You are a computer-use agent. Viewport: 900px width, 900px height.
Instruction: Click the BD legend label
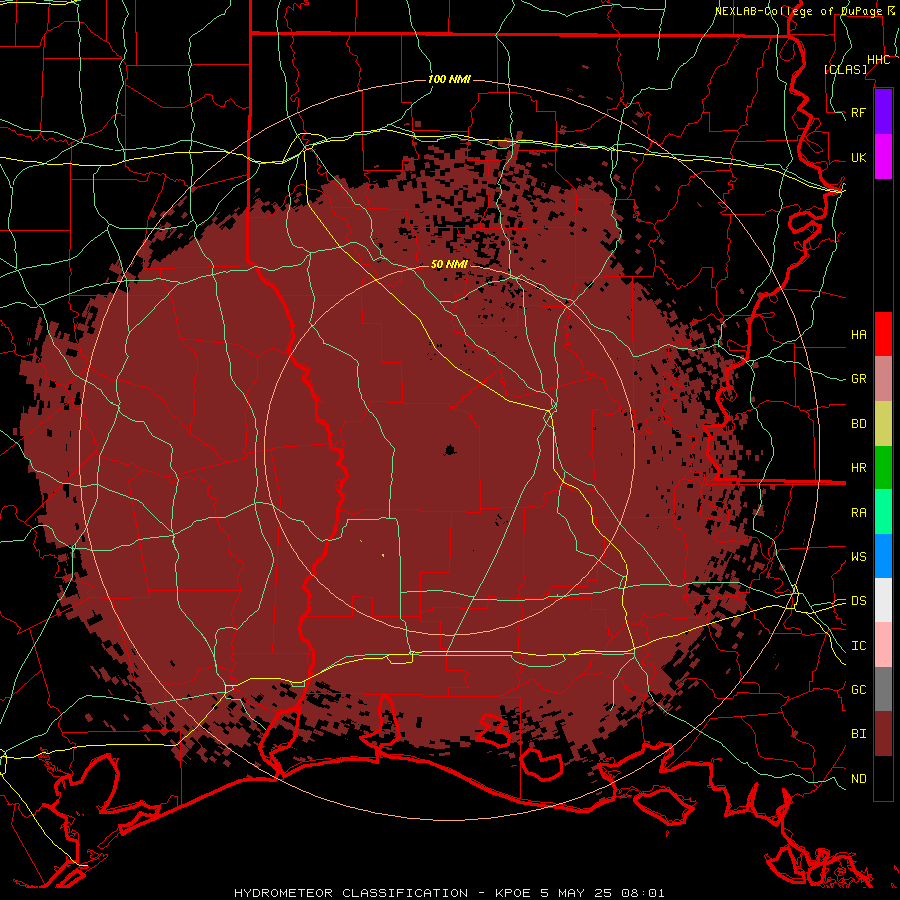[858, 424]
